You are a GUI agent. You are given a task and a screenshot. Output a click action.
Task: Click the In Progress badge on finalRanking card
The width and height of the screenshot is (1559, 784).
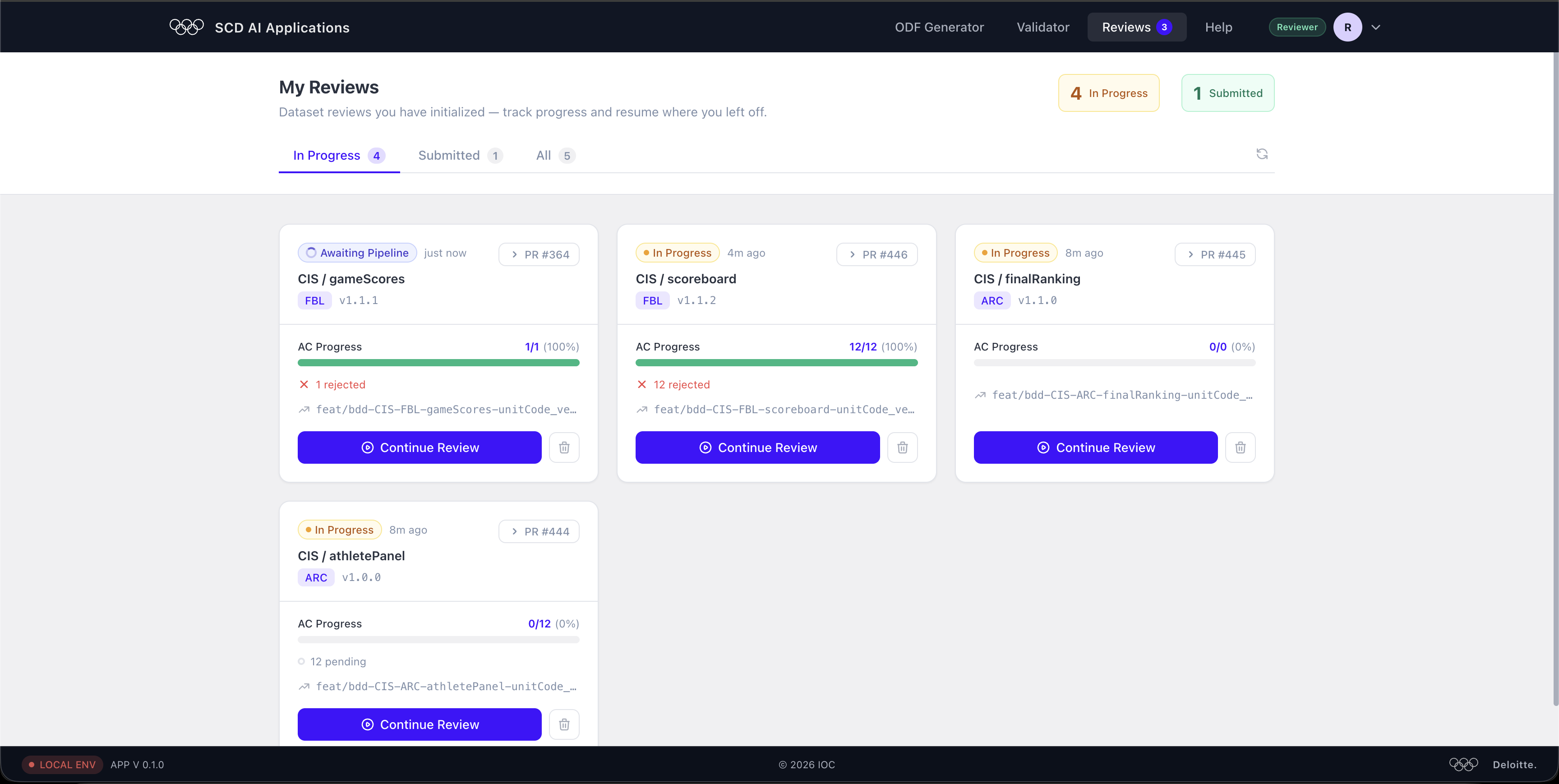[1015, 253]
